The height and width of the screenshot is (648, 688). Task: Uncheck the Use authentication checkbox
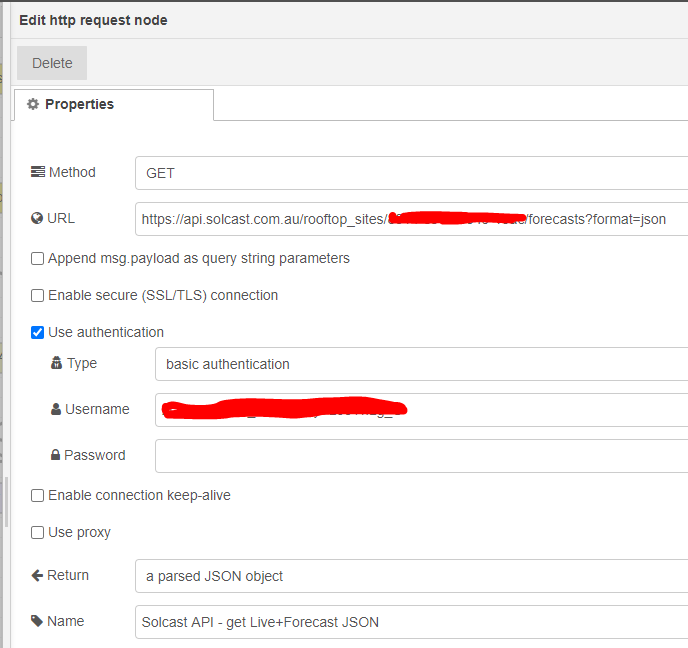(38, 332)
